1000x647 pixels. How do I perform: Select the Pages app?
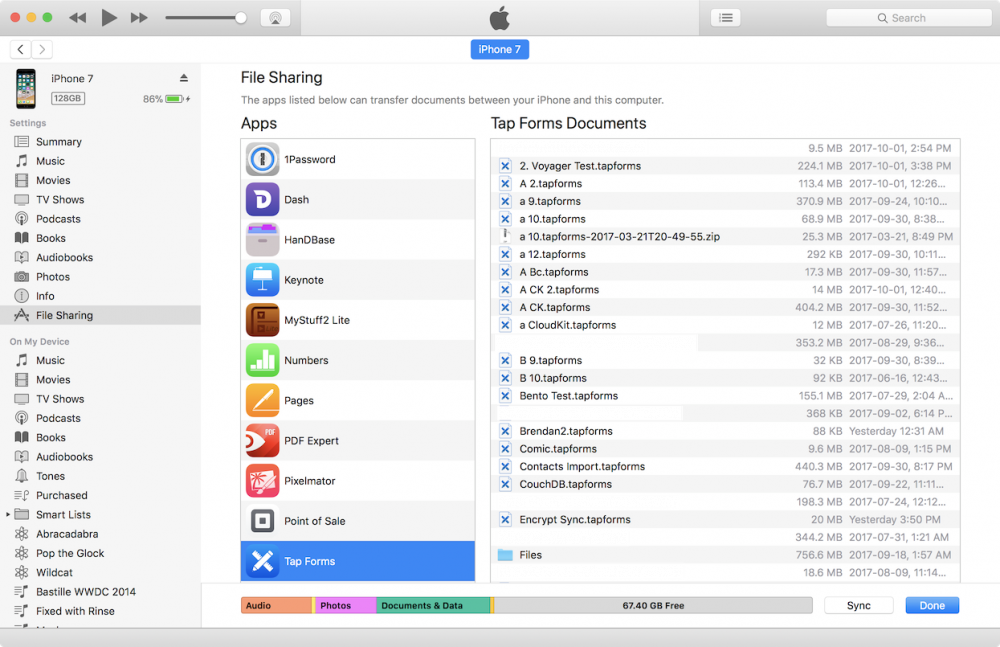click(x=358, y=401)
